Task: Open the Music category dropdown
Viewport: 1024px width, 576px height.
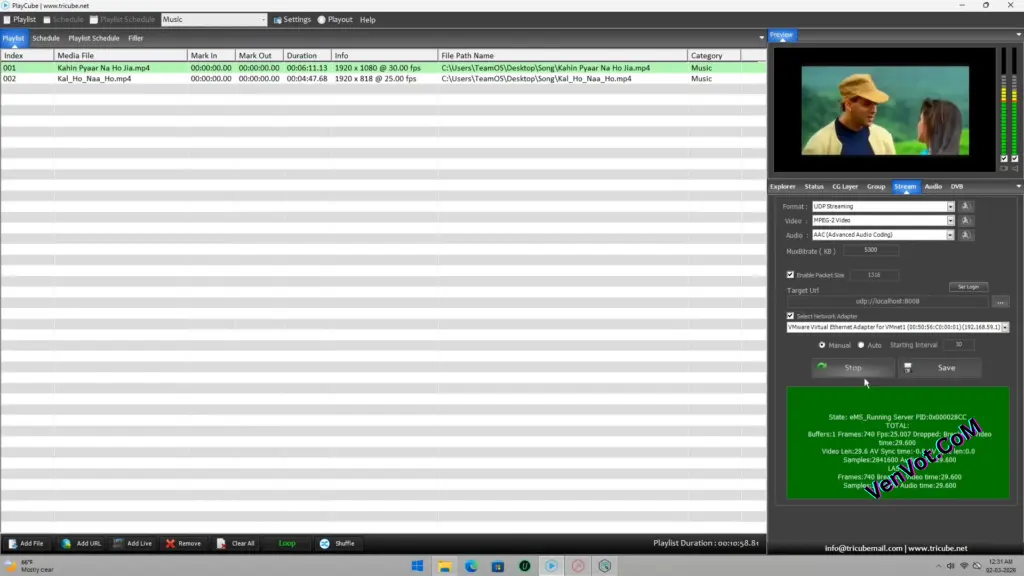Action: [263, 19]
